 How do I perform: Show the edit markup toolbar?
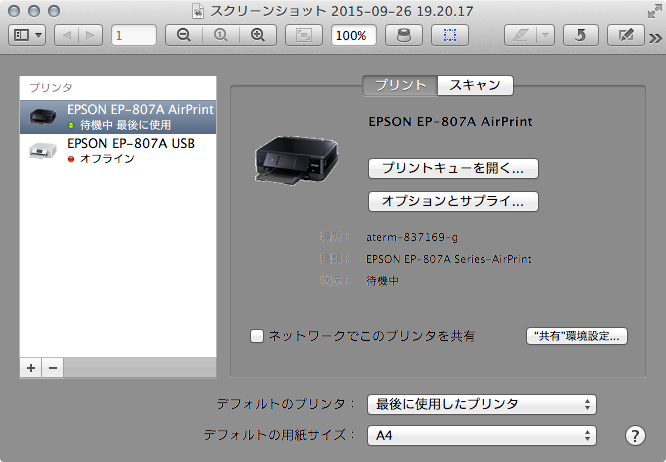pos(626,35)
